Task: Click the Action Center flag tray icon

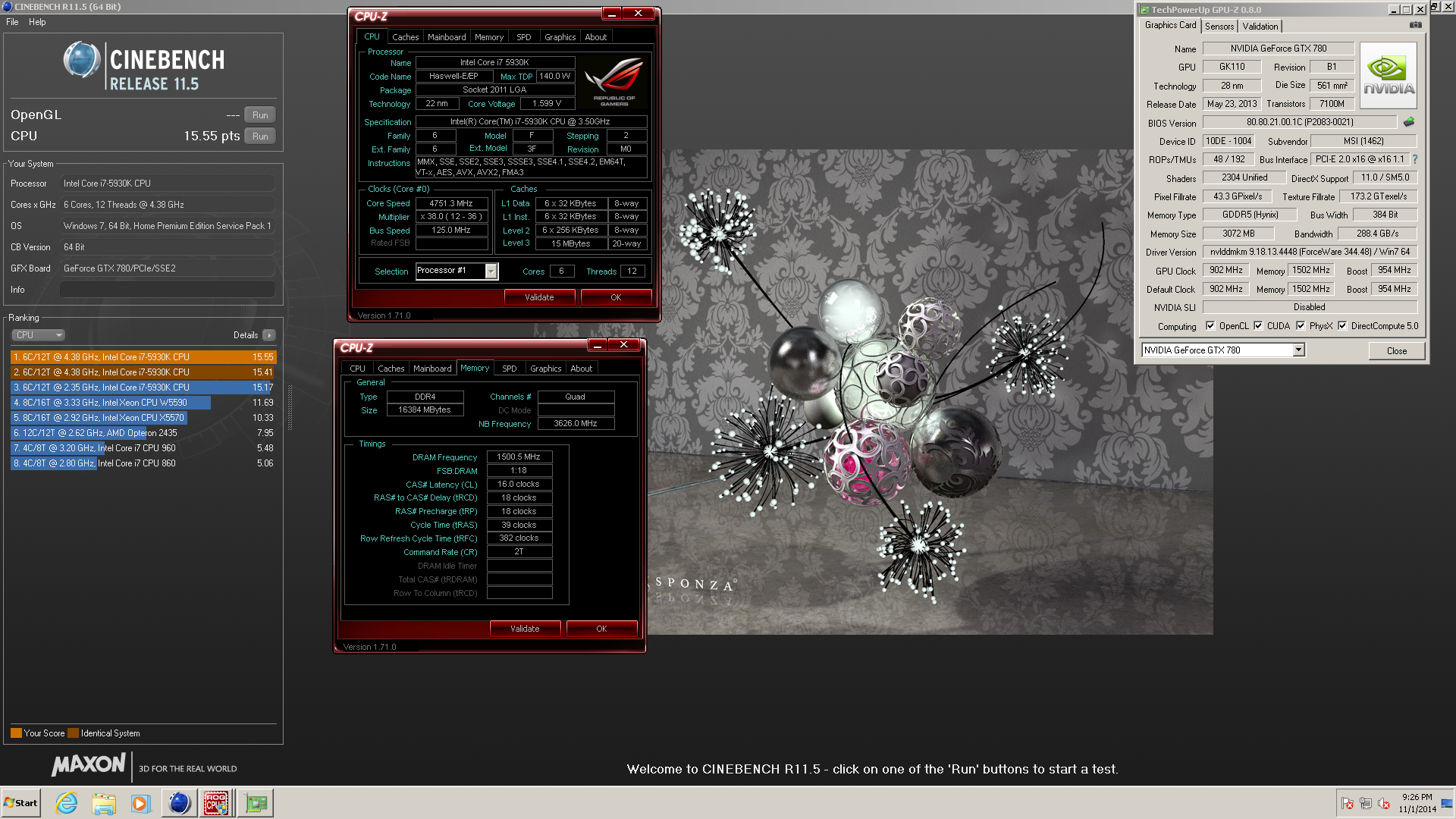Action: pos(1348,804)
